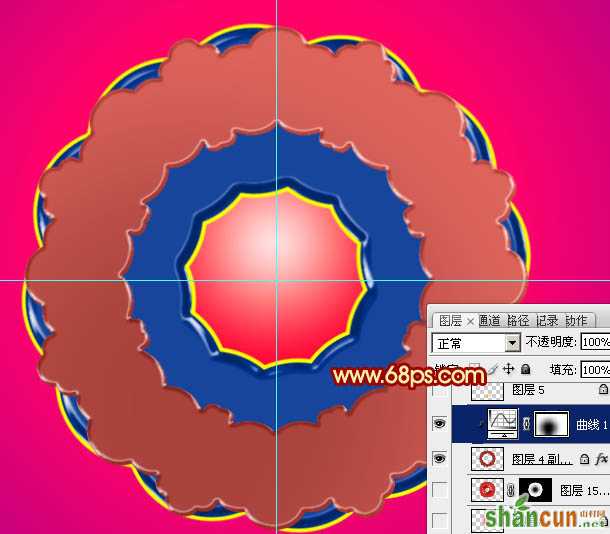Click the 不透明度 opacity value field
Viewport: 610px width, 534px height.
(596, 343)
